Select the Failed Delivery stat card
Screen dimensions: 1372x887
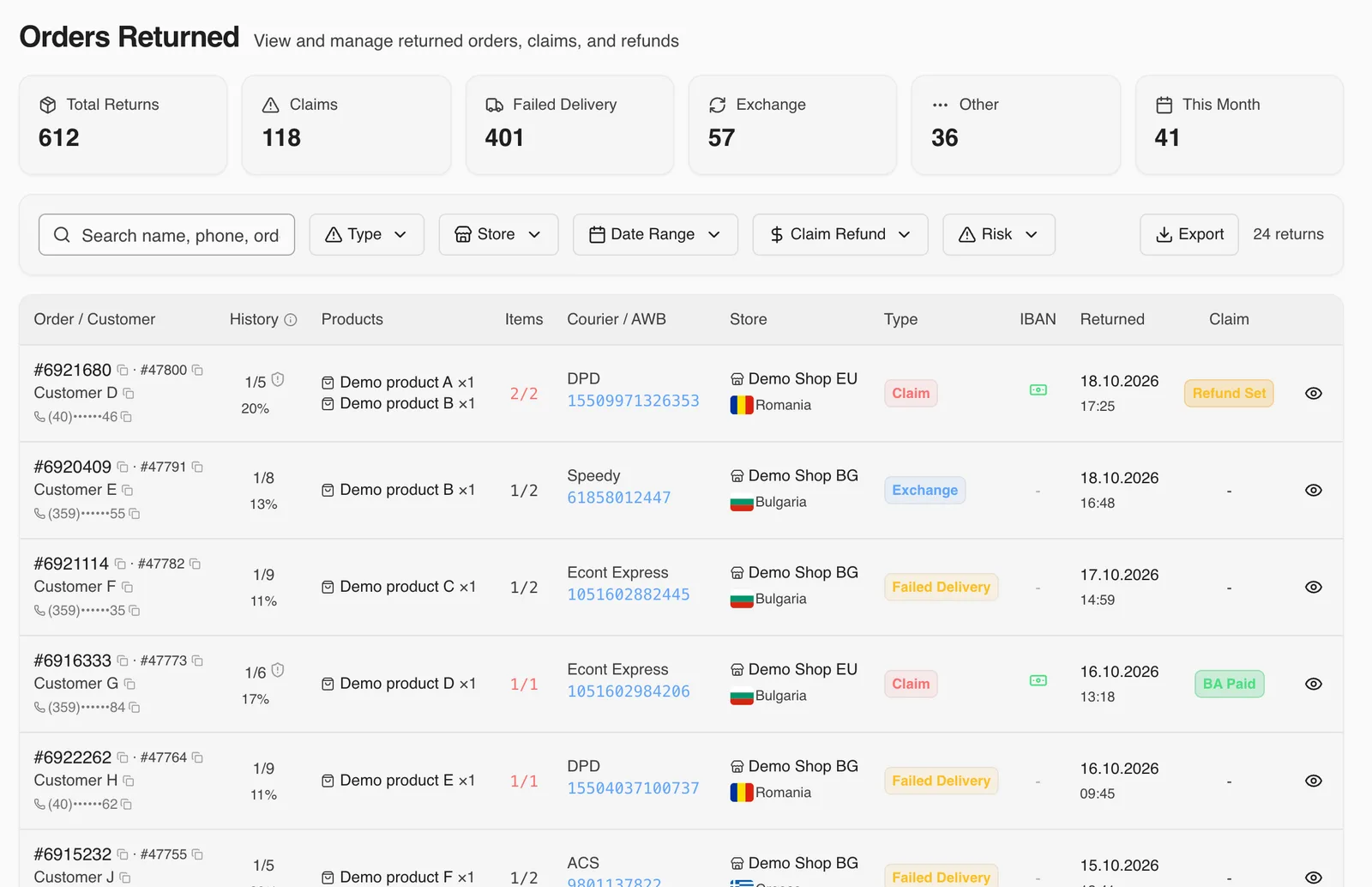(x=569, y=125)
